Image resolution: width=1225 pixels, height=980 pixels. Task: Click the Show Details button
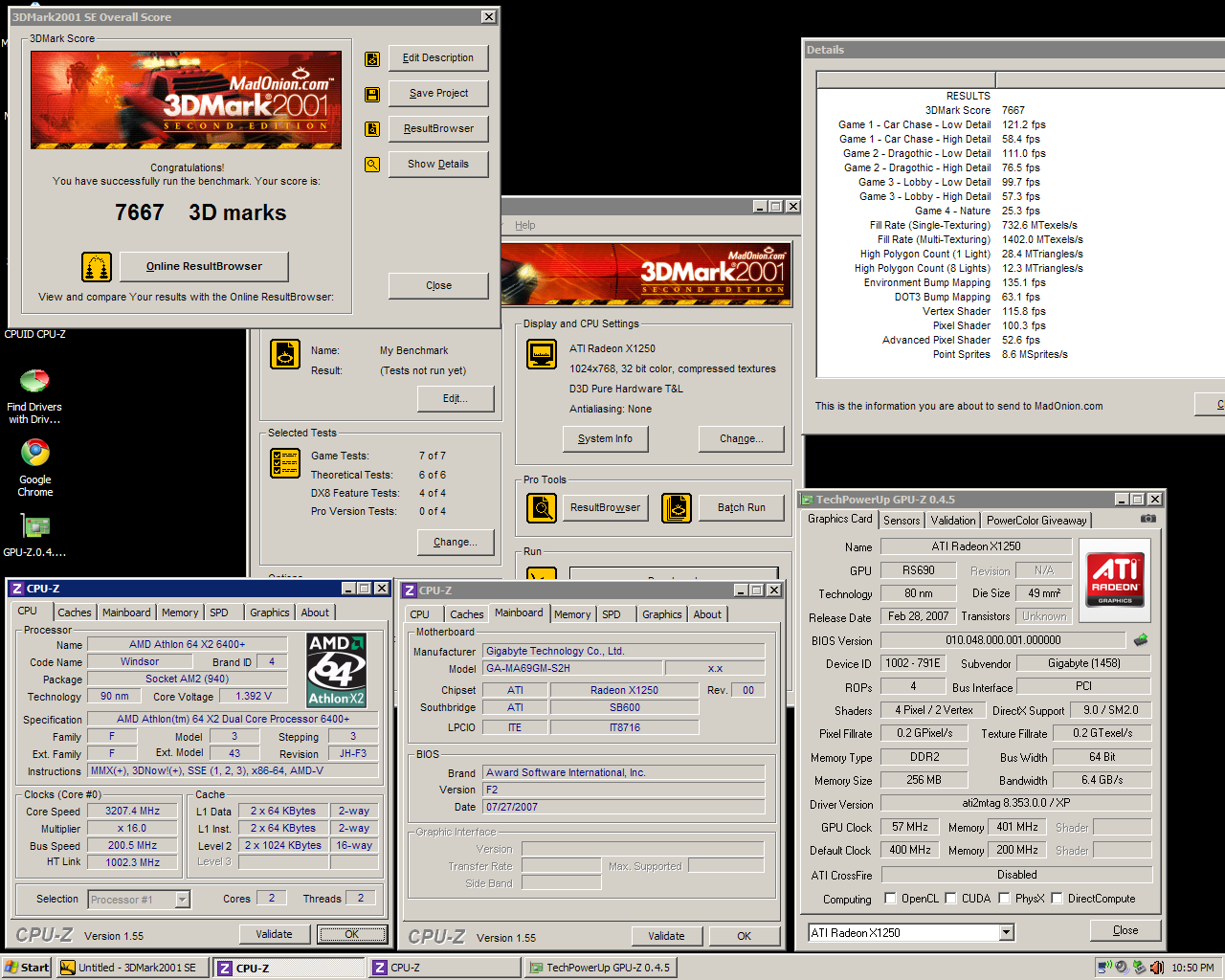(438, 165)
